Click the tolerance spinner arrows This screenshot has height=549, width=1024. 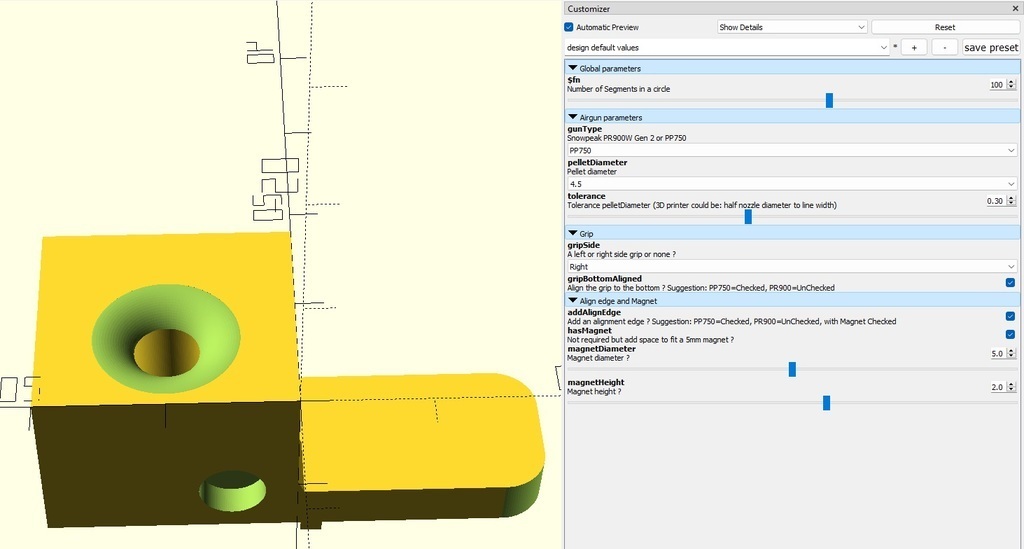[1011, 201]
